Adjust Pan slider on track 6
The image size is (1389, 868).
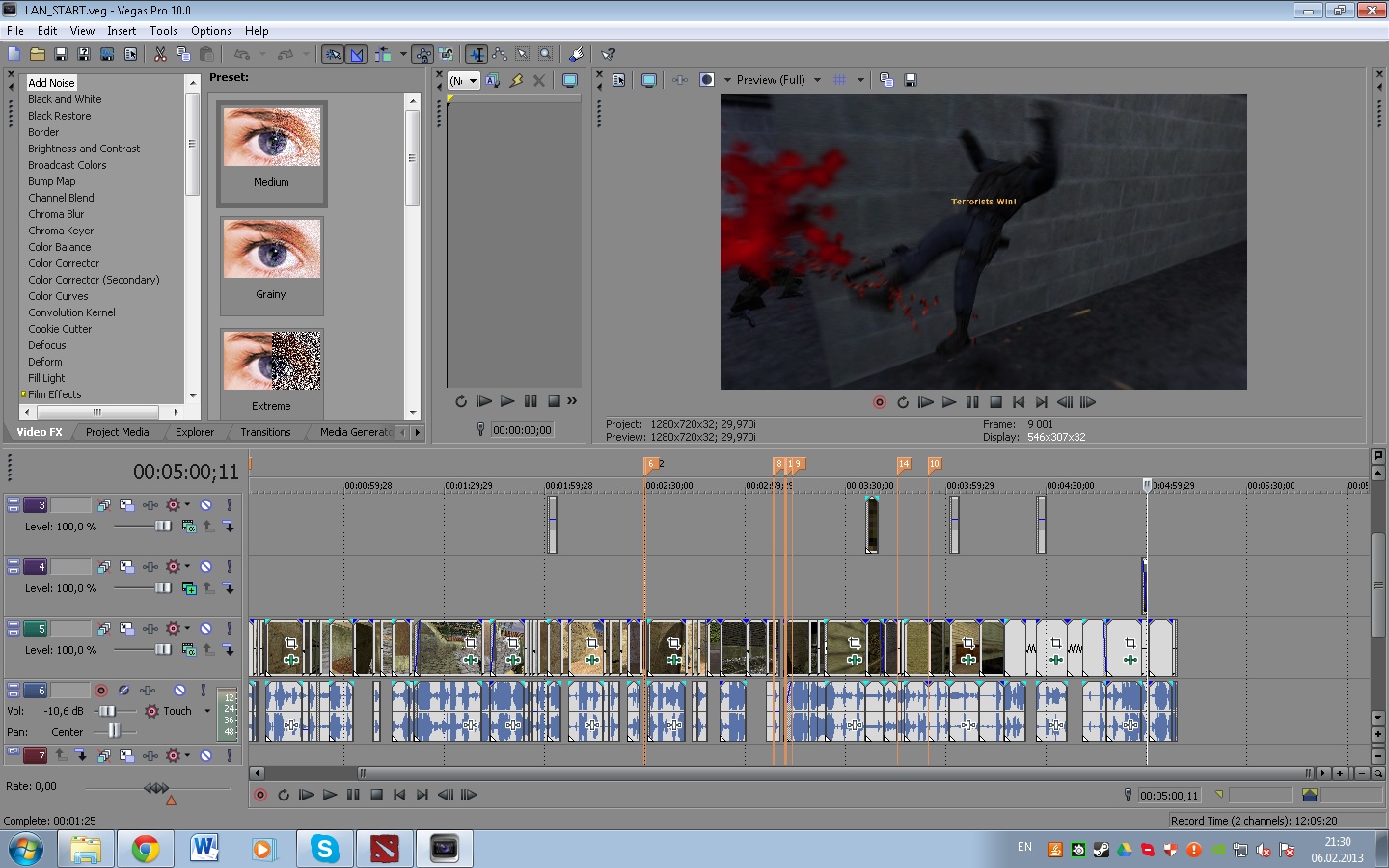coord(114,731)
